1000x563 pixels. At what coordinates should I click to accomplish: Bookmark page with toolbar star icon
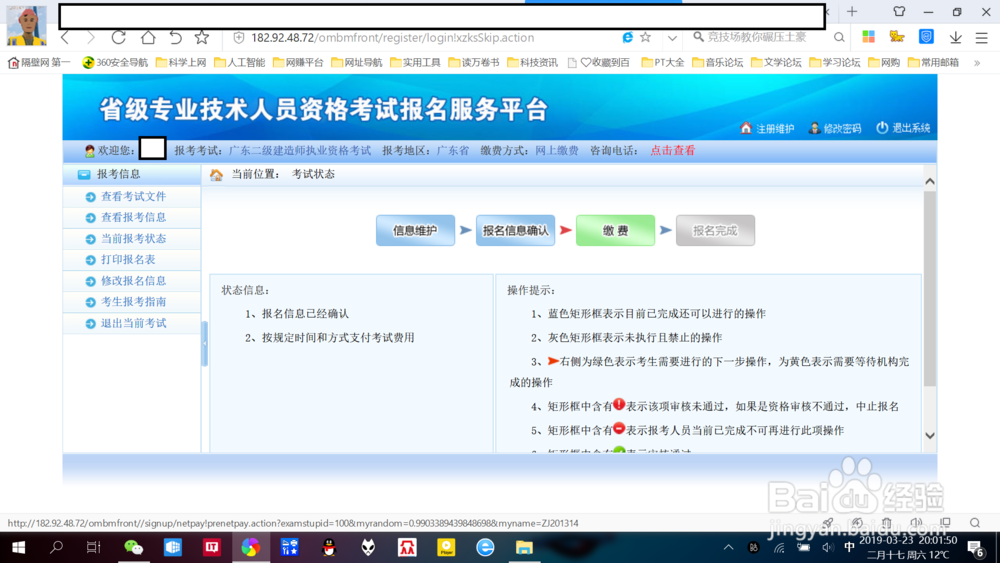click(202, 38)
